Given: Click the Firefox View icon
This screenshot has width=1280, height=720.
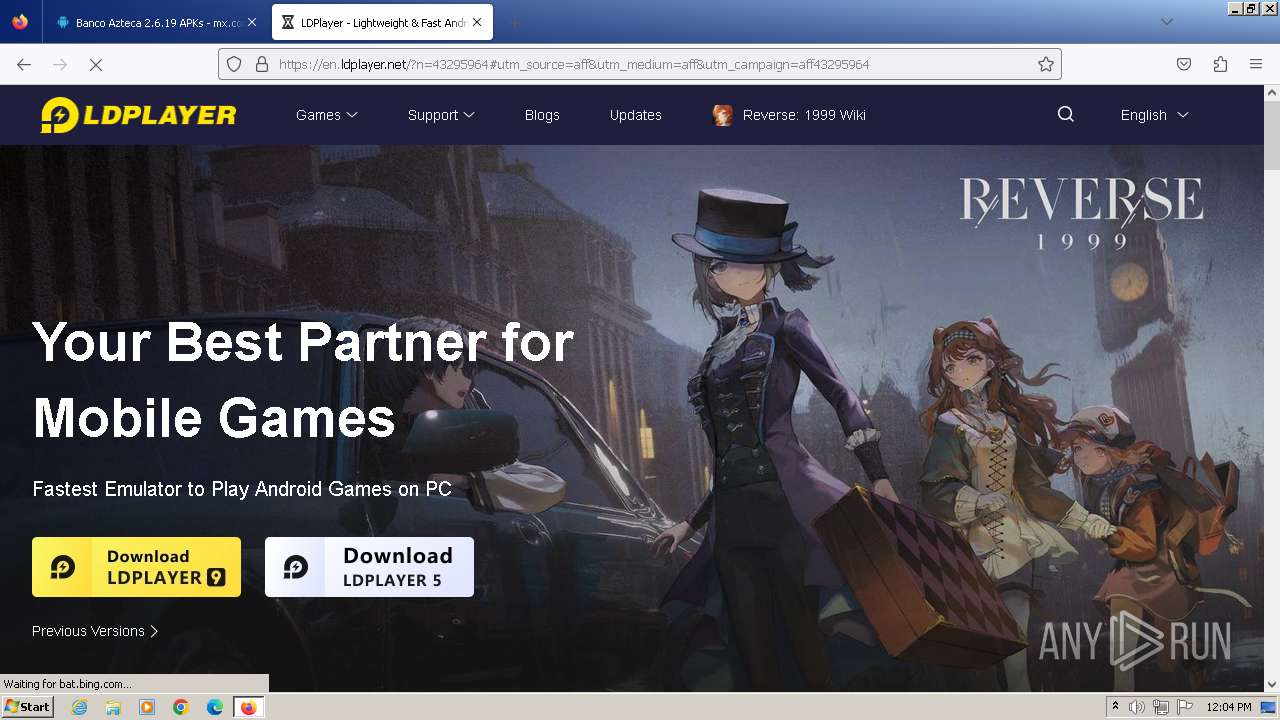Looking at the screenshot, I should 20,22.
